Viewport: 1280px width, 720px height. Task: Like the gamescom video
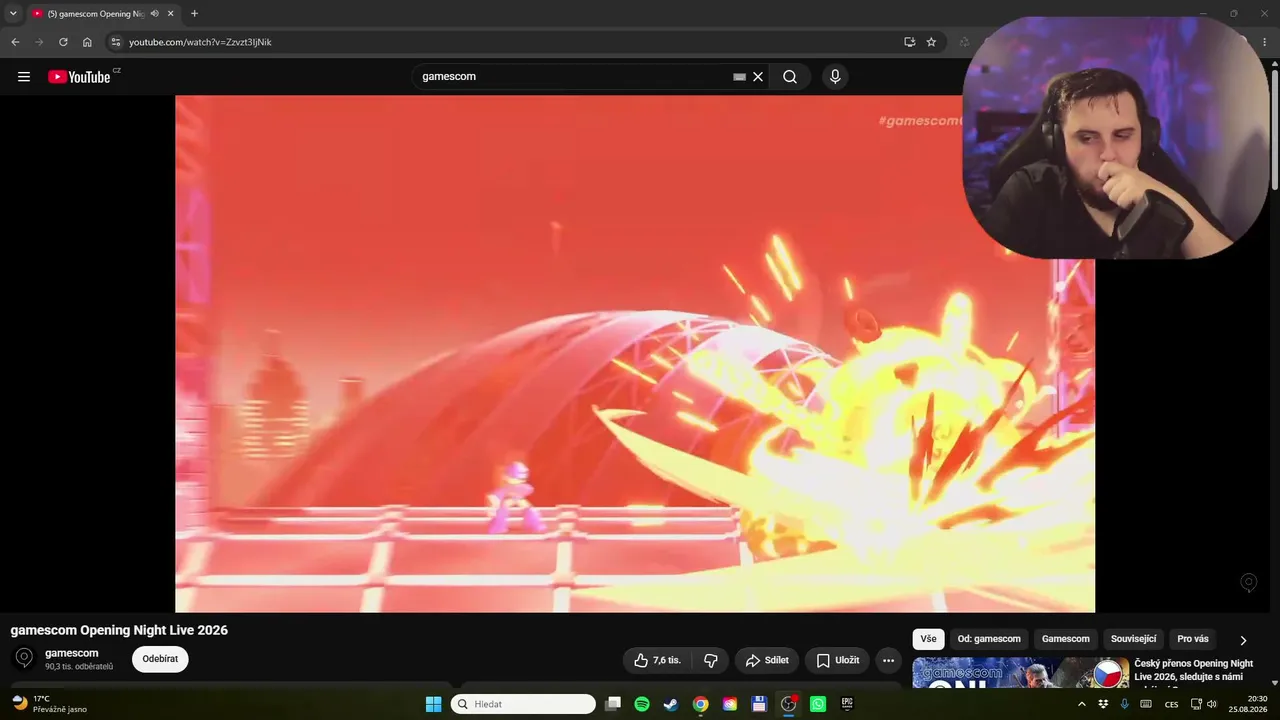(x=658, y=660)
